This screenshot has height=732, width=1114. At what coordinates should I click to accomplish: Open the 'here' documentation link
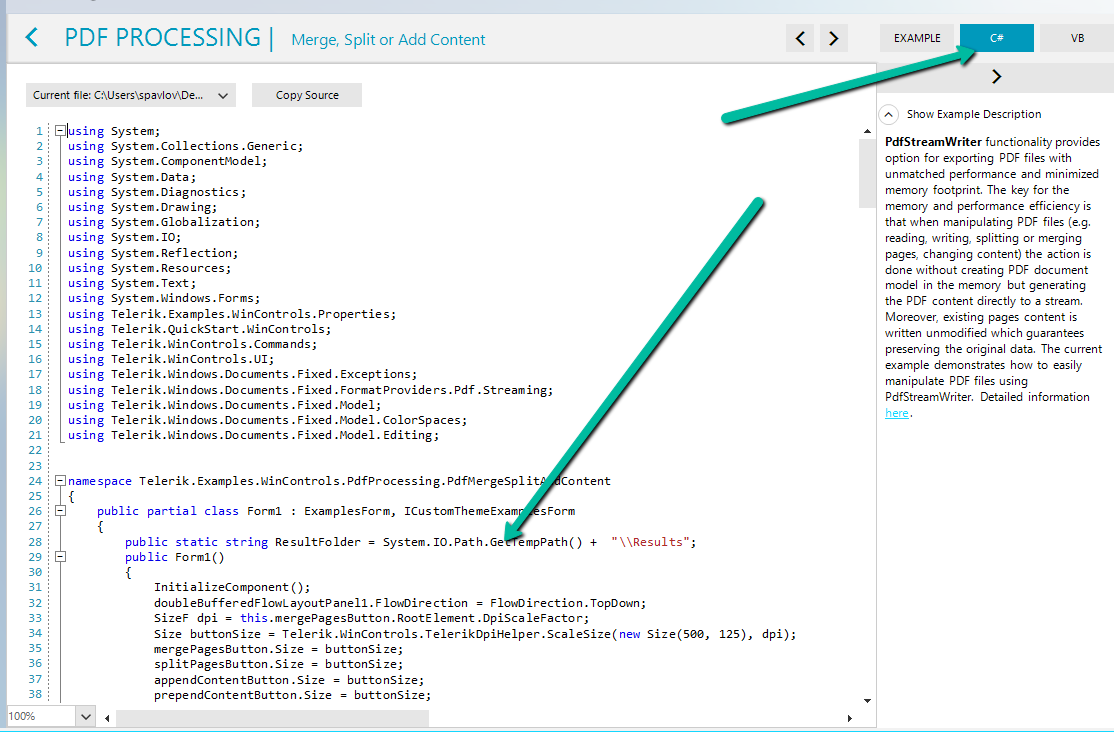point(897,413)
